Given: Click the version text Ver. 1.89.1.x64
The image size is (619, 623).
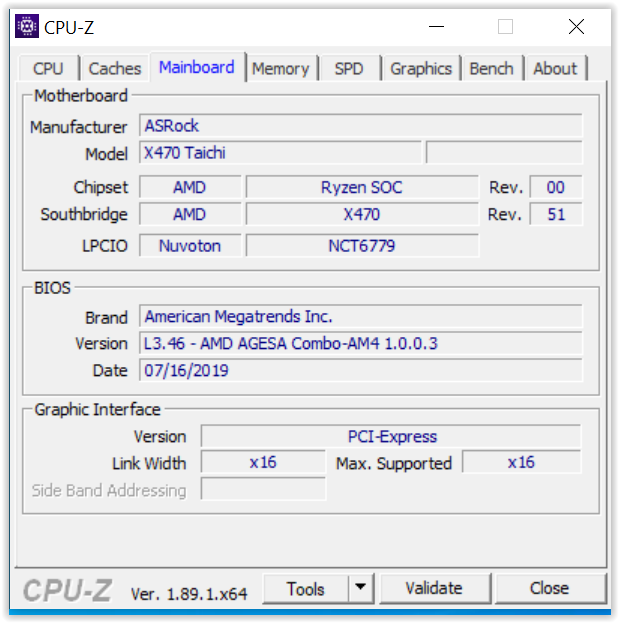Looking at the screenshot, I should point(189,594).
